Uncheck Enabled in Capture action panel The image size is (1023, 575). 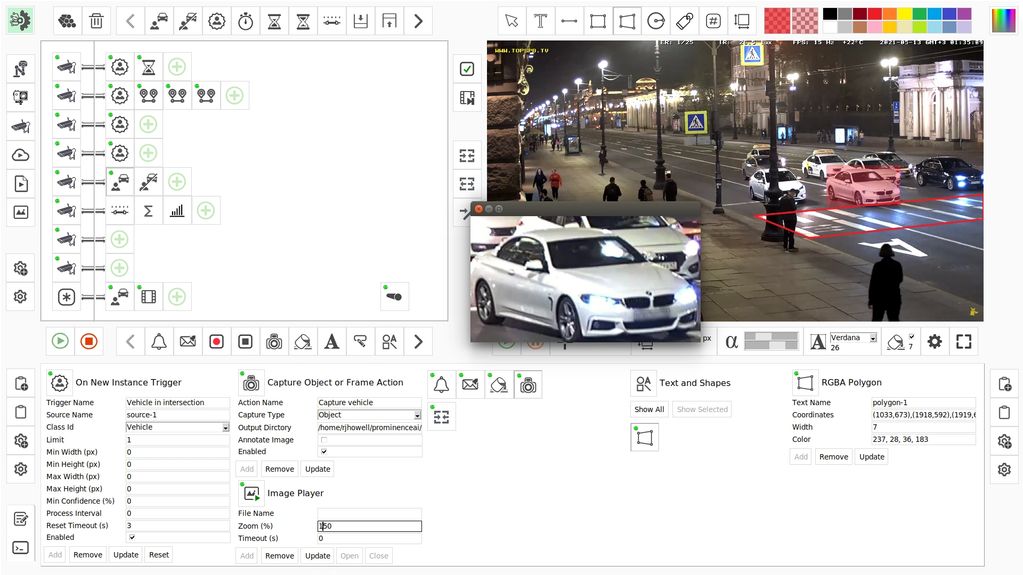[323, 452]
